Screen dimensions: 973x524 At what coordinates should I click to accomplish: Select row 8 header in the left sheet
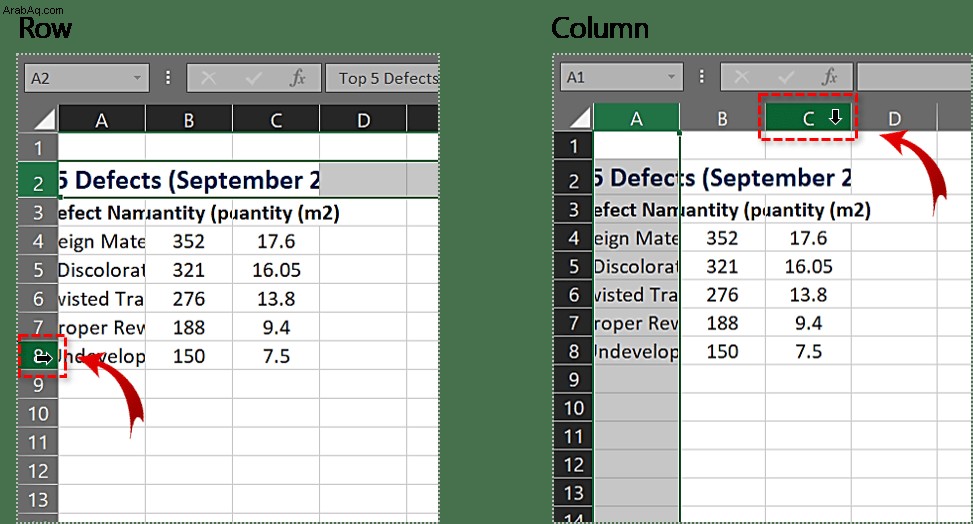click(38, 356)
